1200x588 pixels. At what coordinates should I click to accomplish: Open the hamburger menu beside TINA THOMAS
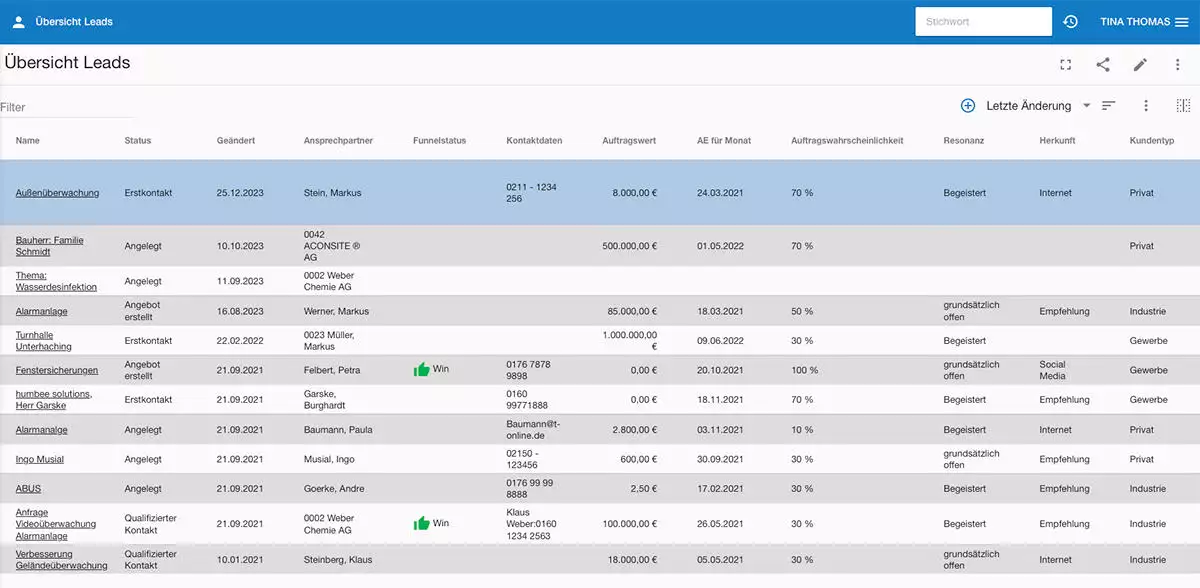point(1181,21)
